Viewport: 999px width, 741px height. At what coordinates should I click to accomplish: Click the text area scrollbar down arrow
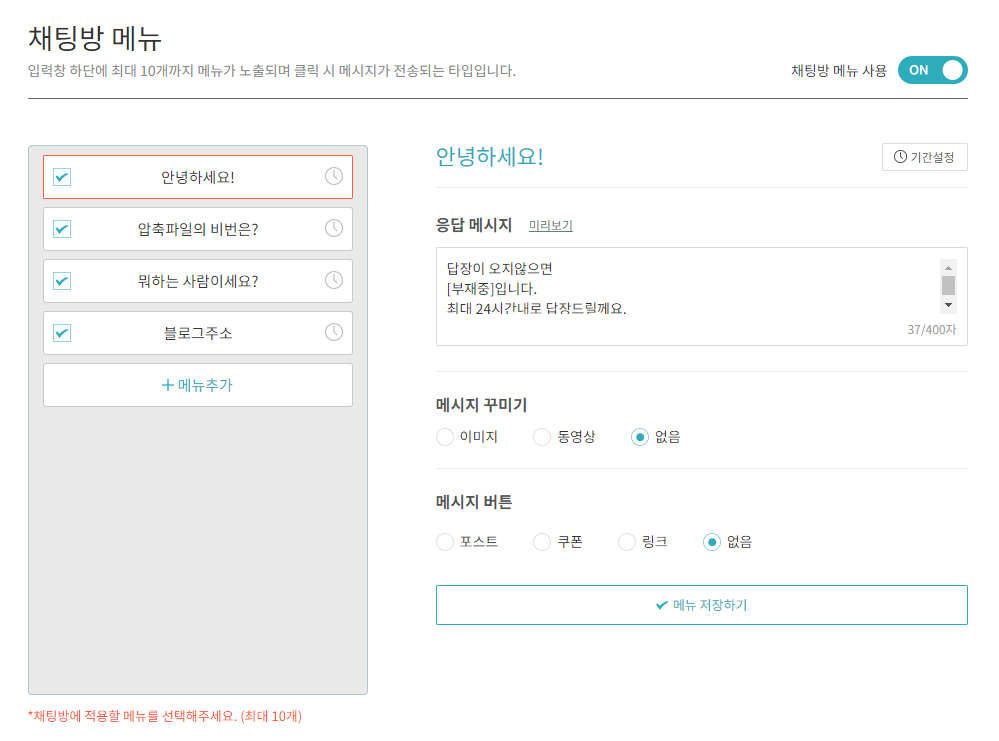[x=948, y=305]
